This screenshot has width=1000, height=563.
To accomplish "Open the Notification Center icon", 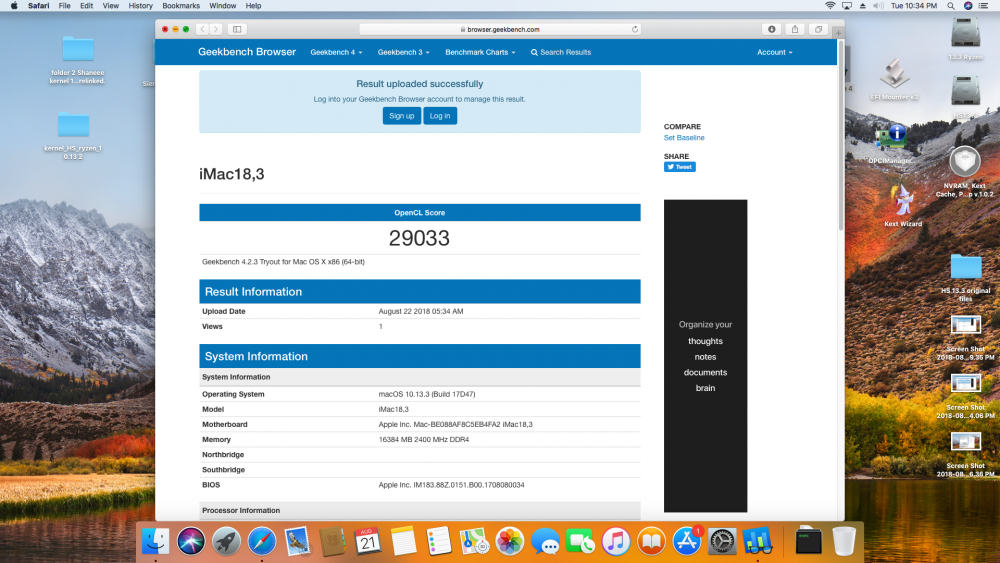I will click(x=984, y=6).
